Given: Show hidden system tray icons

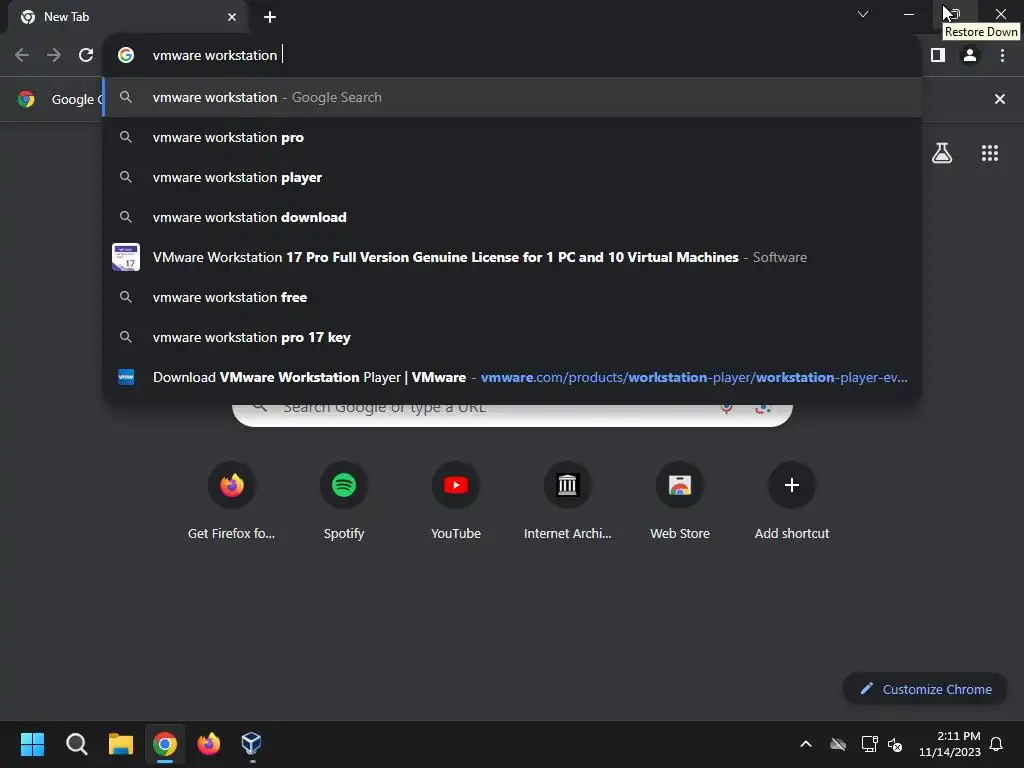Looking at the screenshot, I should tap(806, 744).
